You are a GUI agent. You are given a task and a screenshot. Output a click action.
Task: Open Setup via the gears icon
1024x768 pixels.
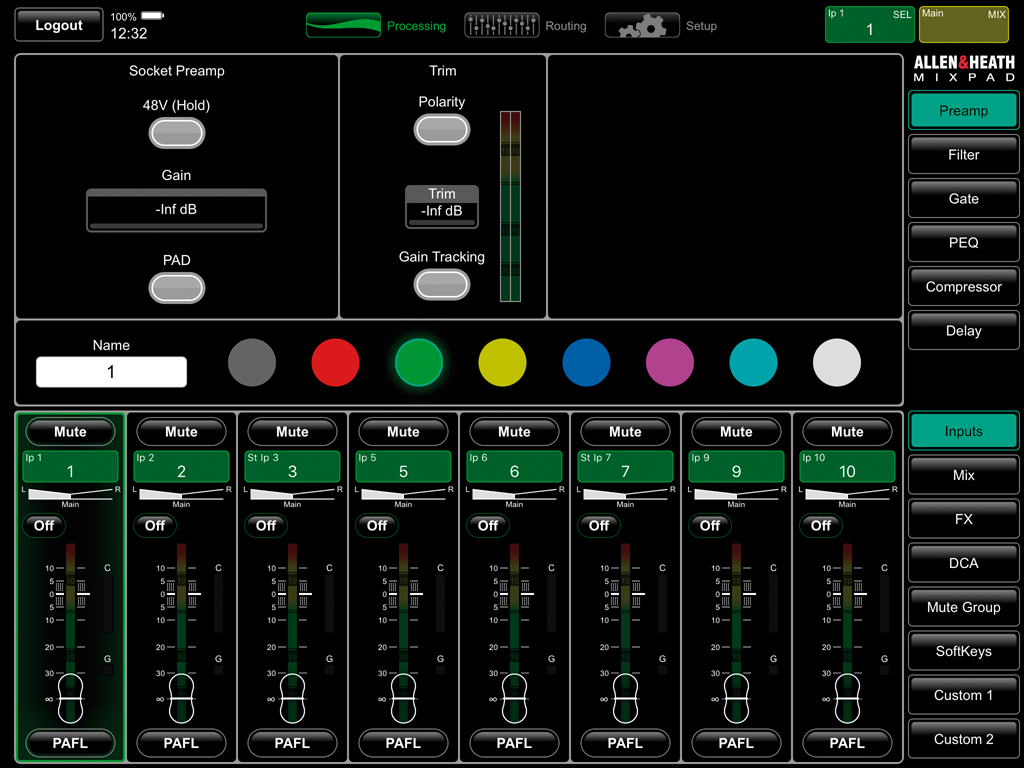pos(642,26)
